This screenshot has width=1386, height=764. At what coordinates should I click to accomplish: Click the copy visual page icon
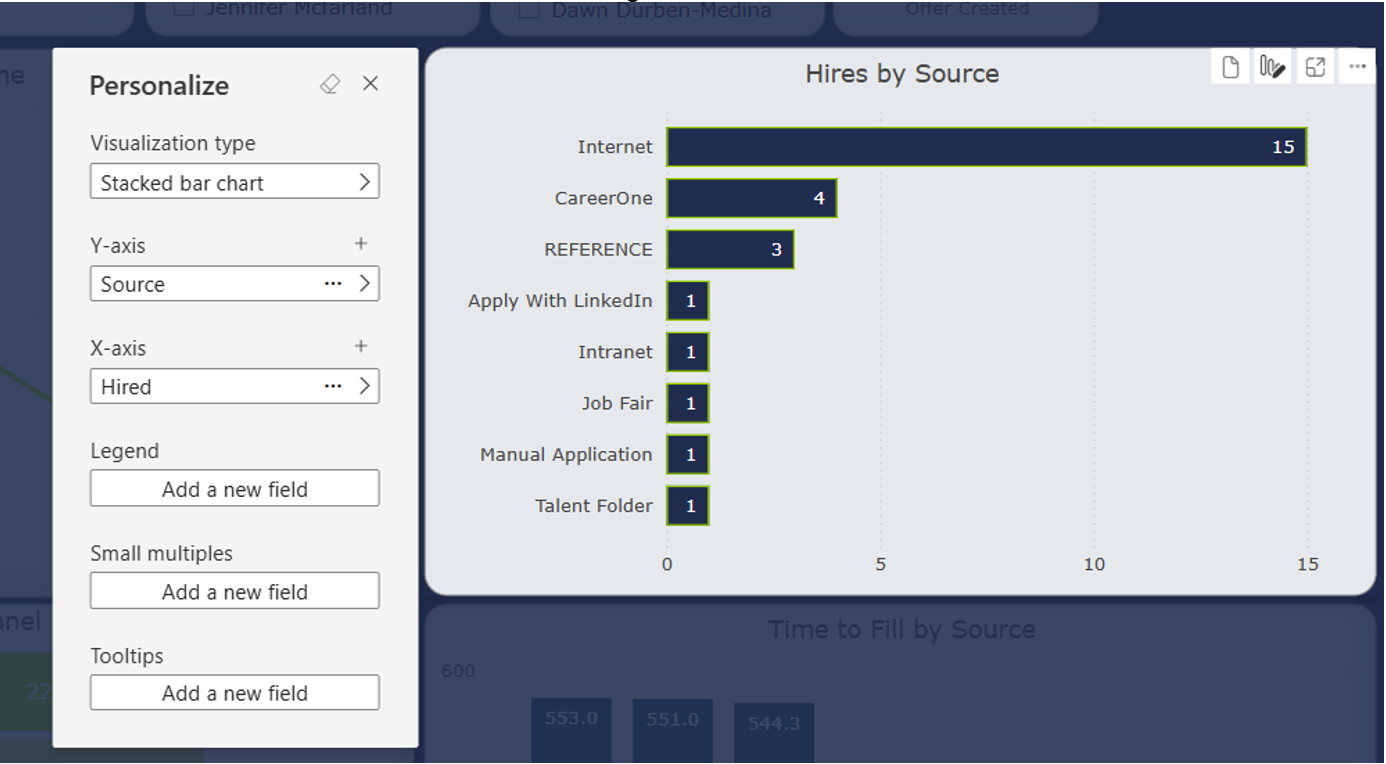click(1230, 67)
